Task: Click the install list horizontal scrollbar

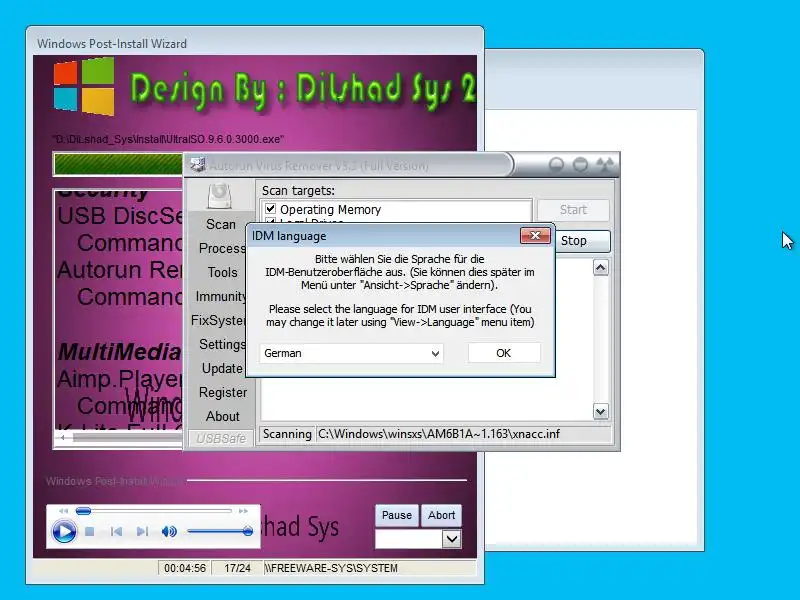Action: tap(118, 438)
